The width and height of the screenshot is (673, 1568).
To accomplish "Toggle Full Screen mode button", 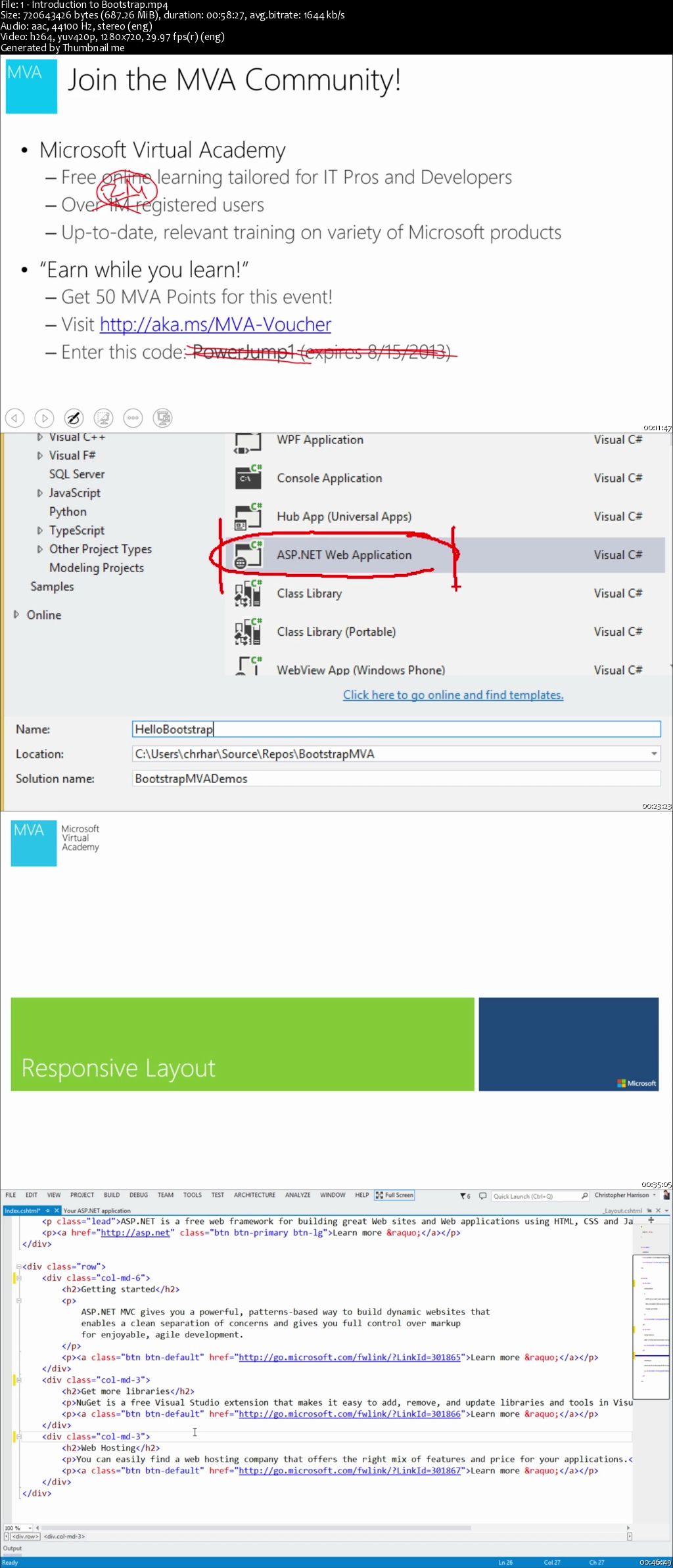I will click(x=394, y=1195).
